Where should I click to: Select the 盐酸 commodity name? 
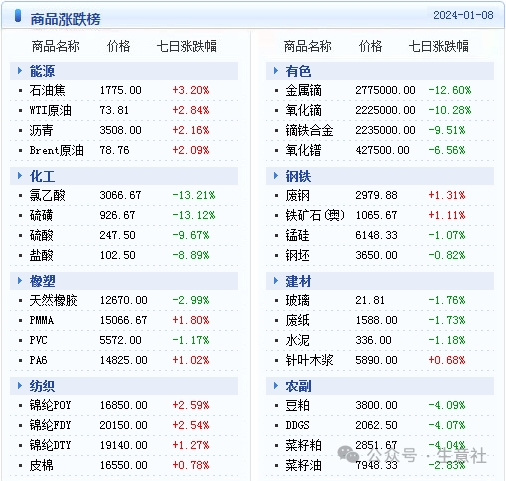pyautogui.click(x=41, y=255)
